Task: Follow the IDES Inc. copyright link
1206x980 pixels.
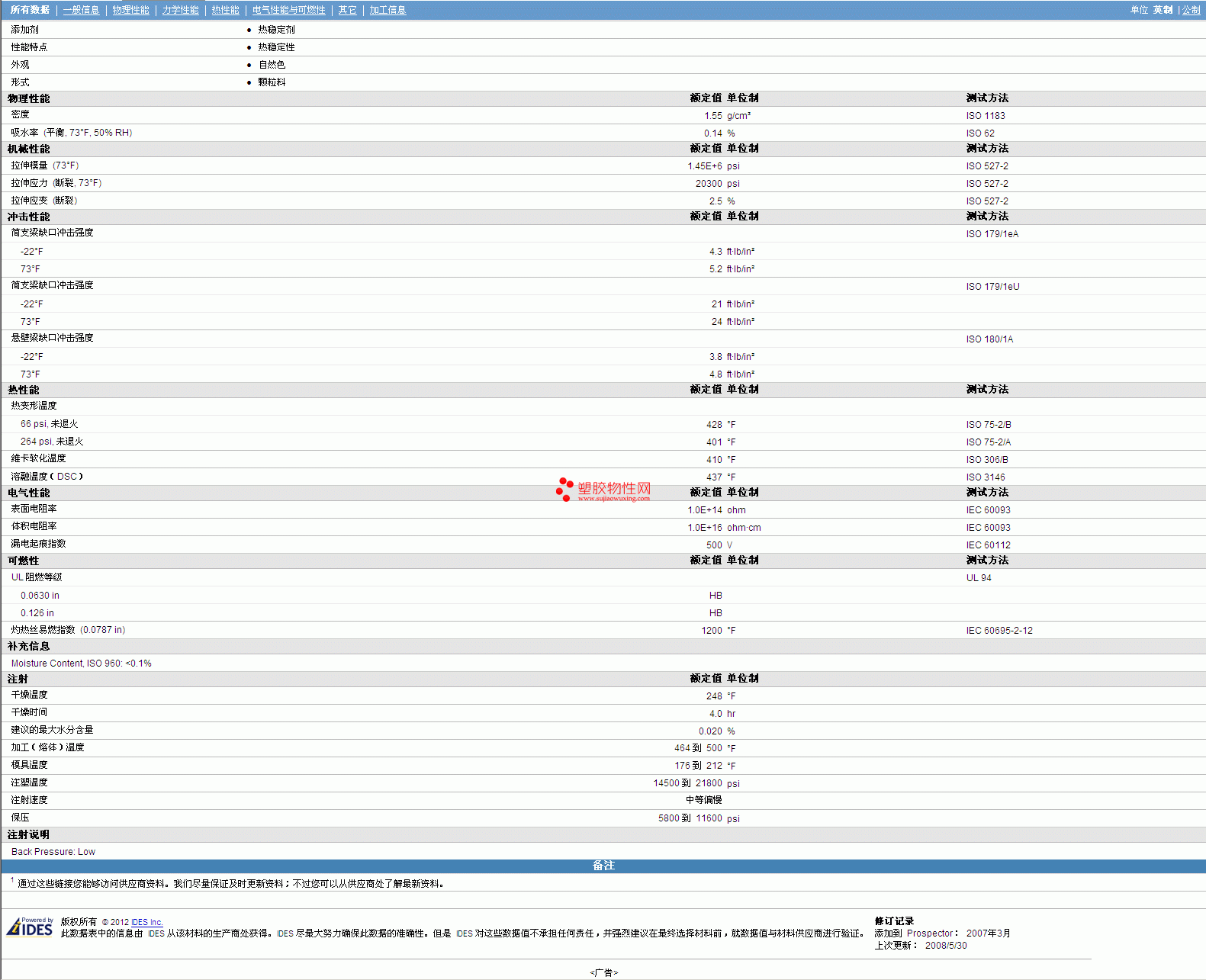Action: point(146,922)
